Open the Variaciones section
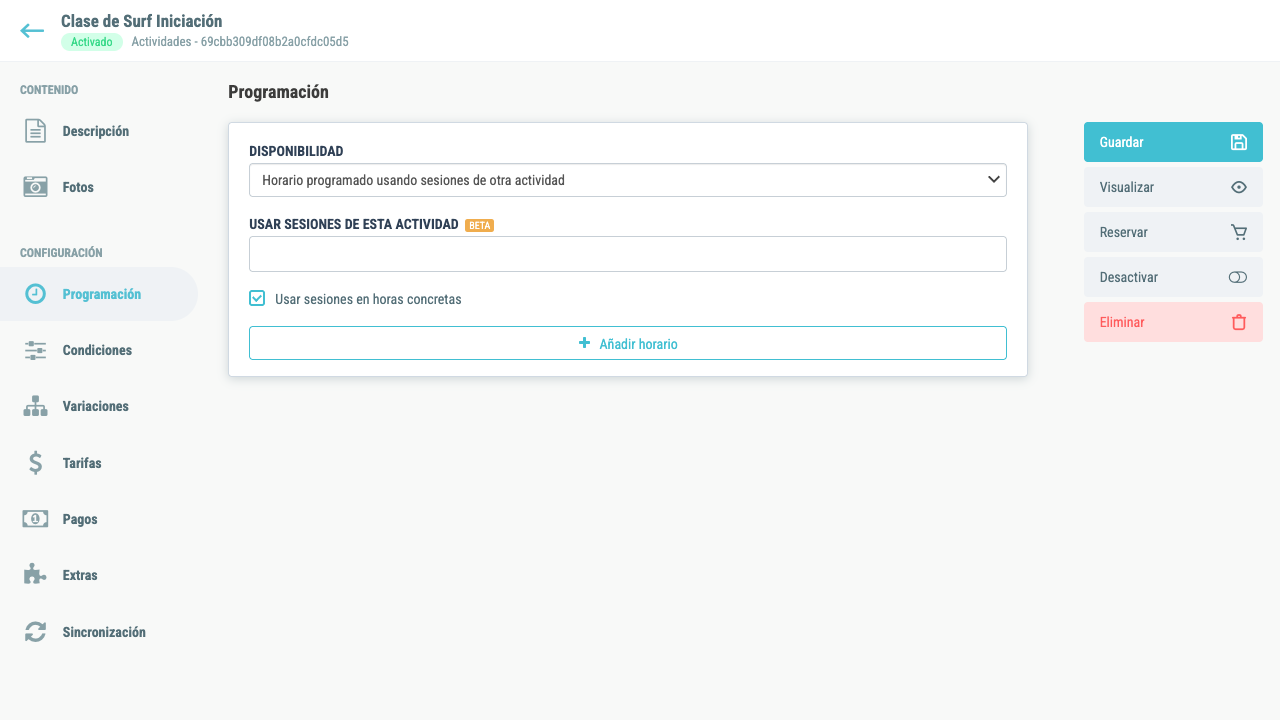This screenshot has width=1280, height=720. coord(95,406)
